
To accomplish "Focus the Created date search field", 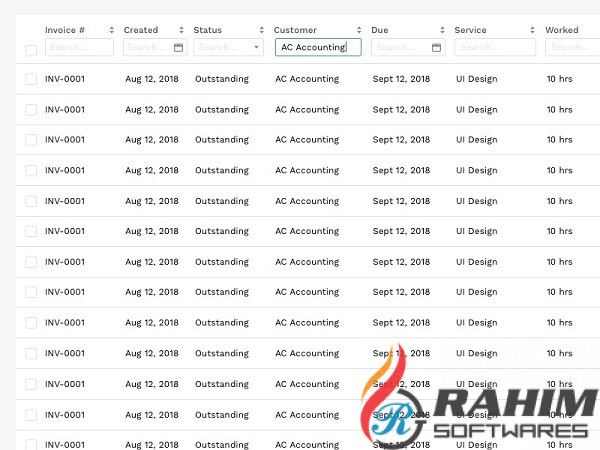I will tap(155, 47).
